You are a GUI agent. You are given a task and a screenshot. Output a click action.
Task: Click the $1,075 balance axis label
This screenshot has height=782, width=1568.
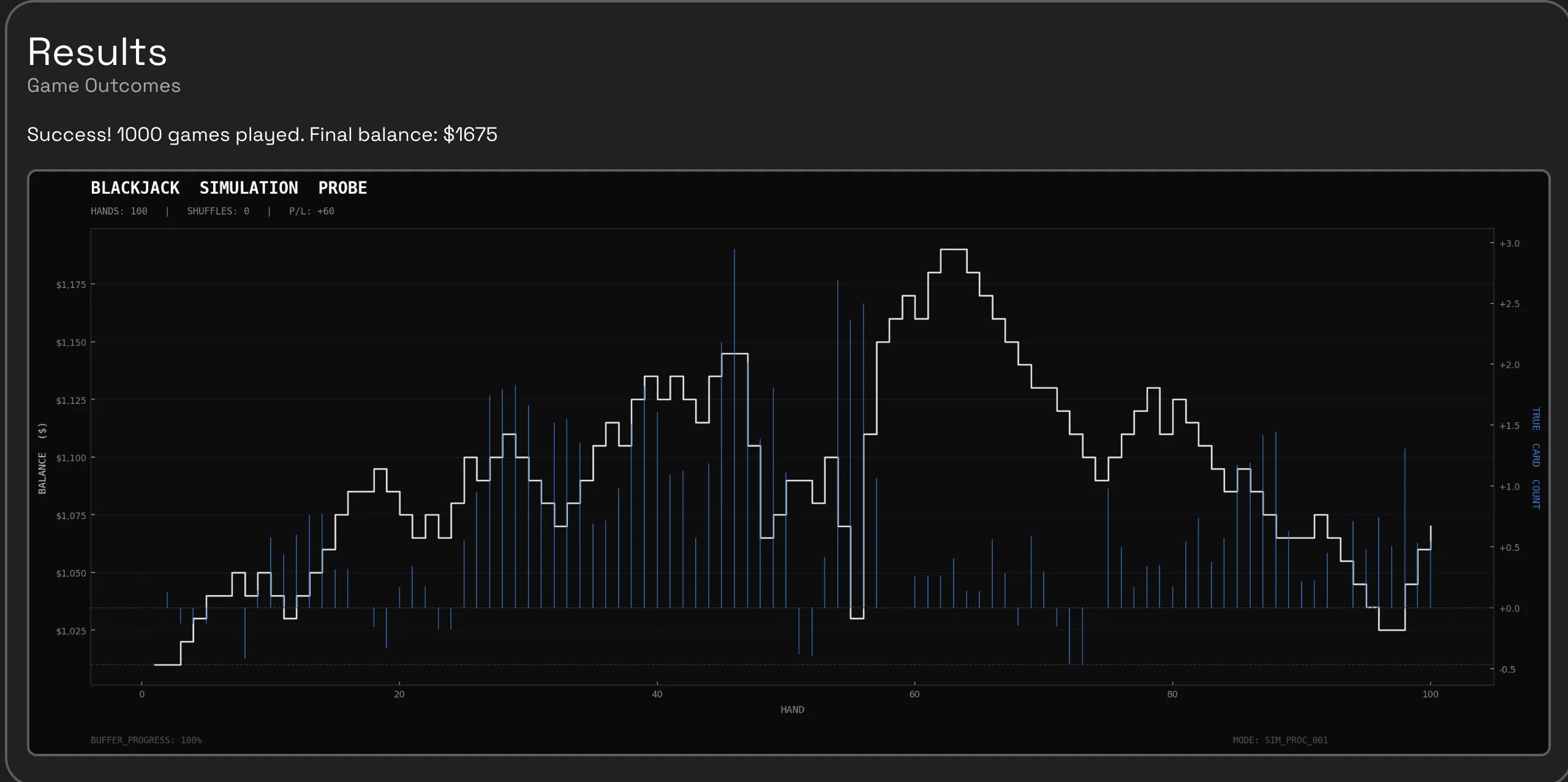[x=71, y=515]
